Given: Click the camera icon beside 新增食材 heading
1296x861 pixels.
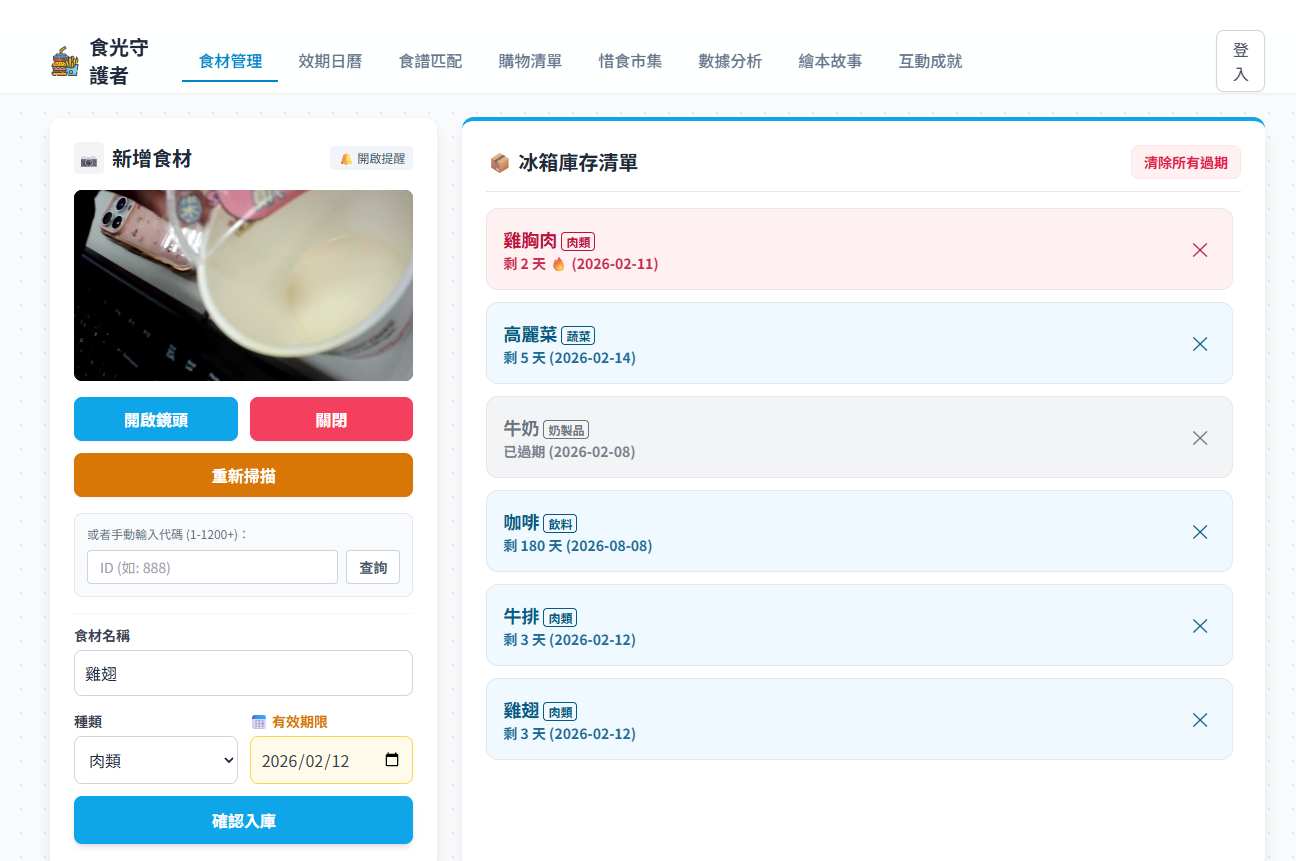Looking at the screenshot, I should 88,158.
